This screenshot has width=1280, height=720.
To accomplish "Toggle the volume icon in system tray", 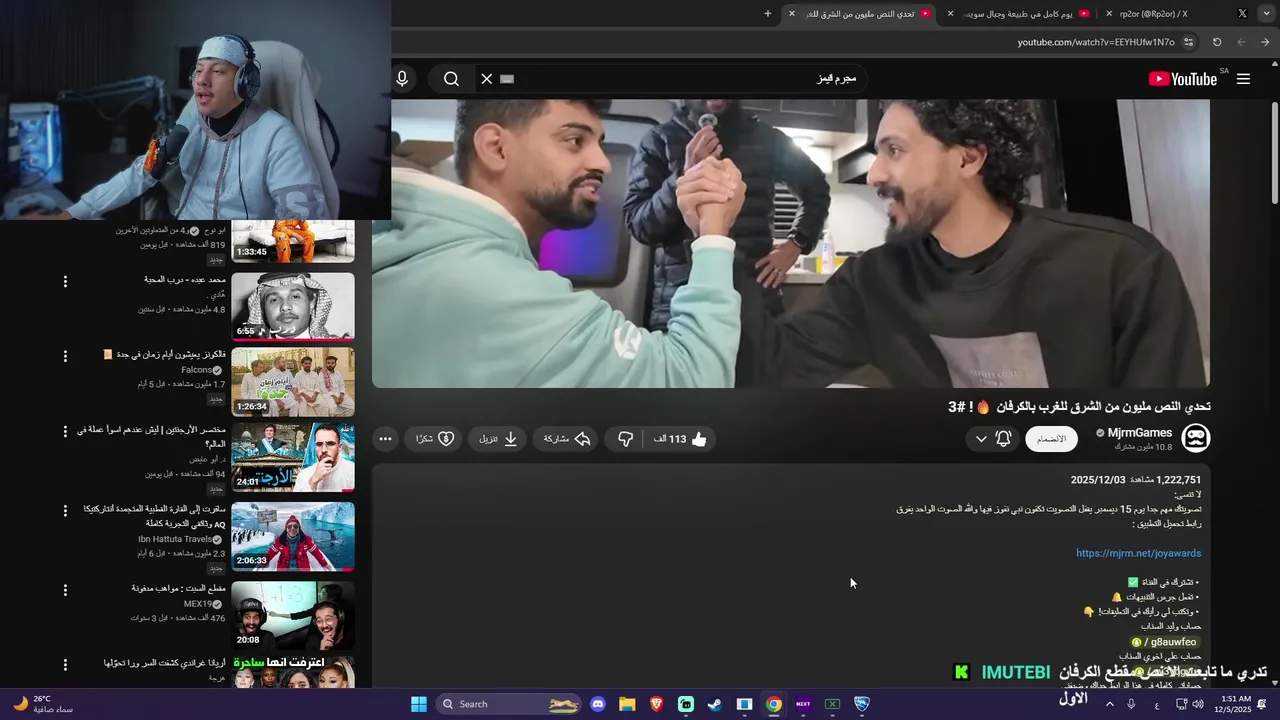I will pos(1198,704).
